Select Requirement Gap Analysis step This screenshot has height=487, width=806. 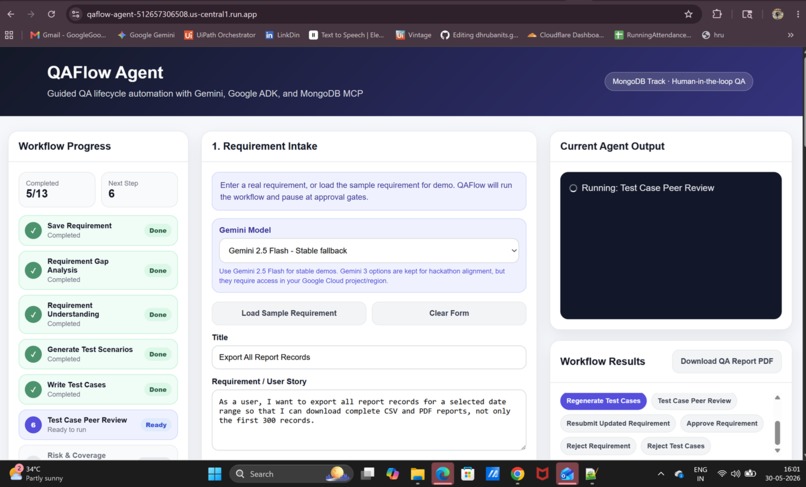click(x=98, y=270)
